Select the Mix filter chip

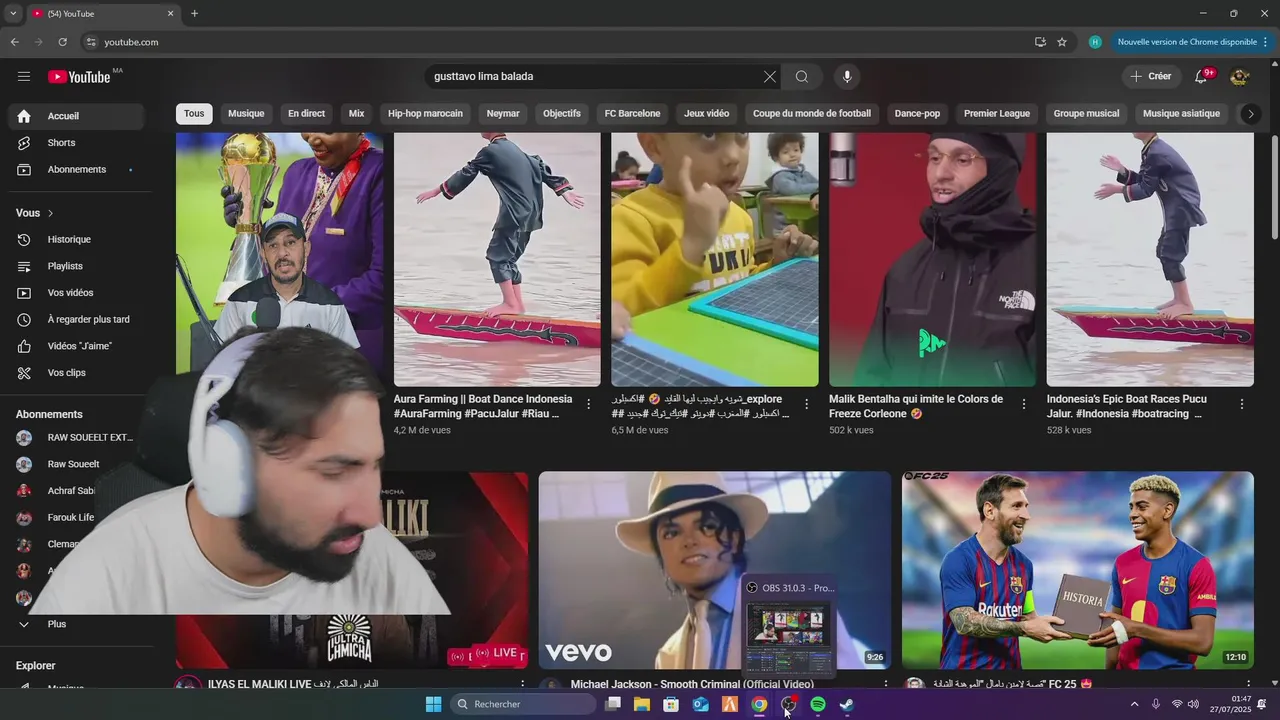(356, 114)
